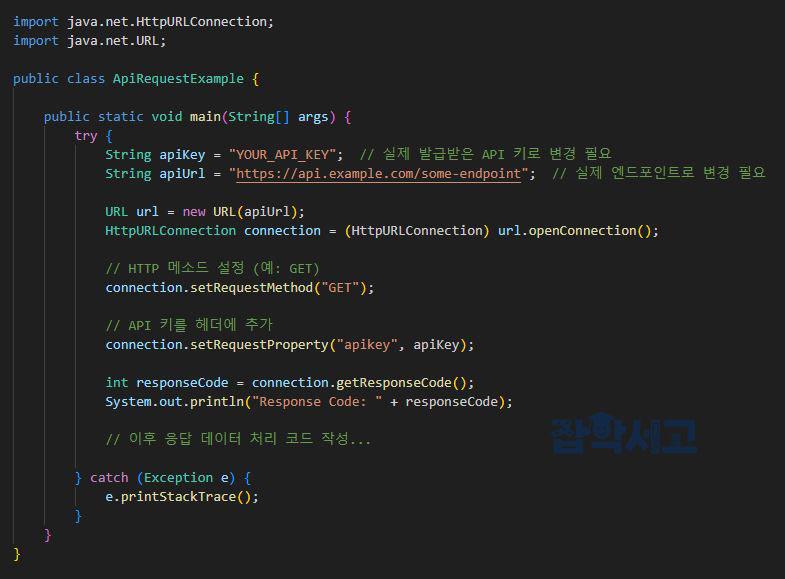
Task: Click the comment '// HTTP 메소드 설정 (예: GET)'
Action: [x=212, y=268]
